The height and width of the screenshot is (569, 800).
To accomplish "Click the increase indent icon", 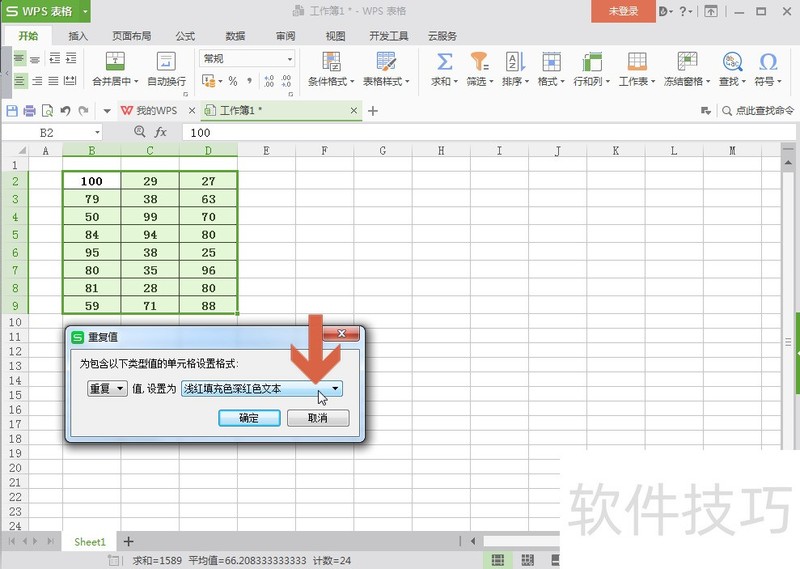I will click(x=71, y=58).
